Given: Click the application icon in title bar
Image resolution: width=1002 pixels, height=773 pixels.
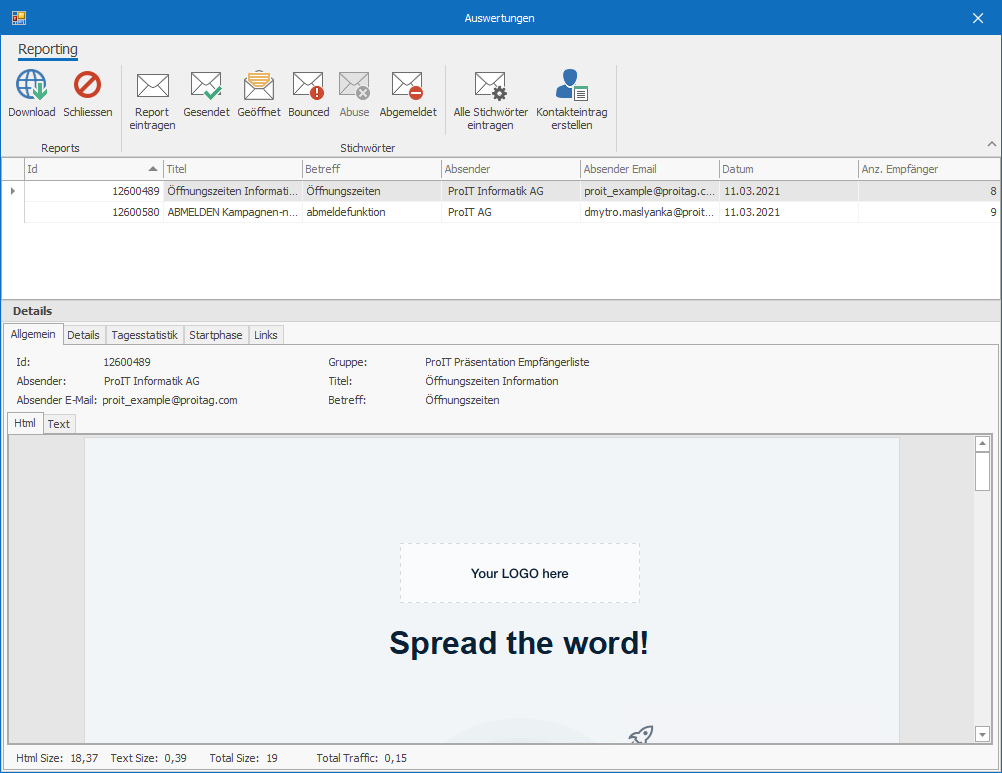Looking at the screenshot, I should (19, 18).
